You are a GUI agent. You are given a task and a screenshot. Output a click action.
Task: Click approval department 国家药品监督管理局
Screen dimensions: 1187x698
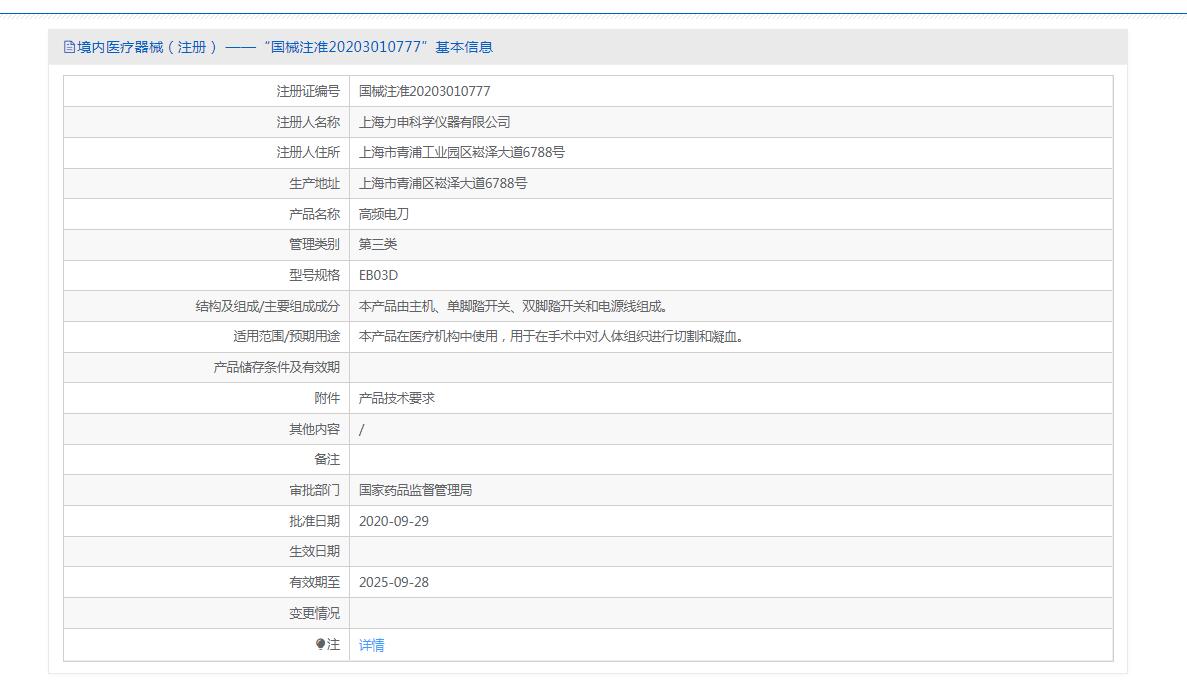pos(416,490)
